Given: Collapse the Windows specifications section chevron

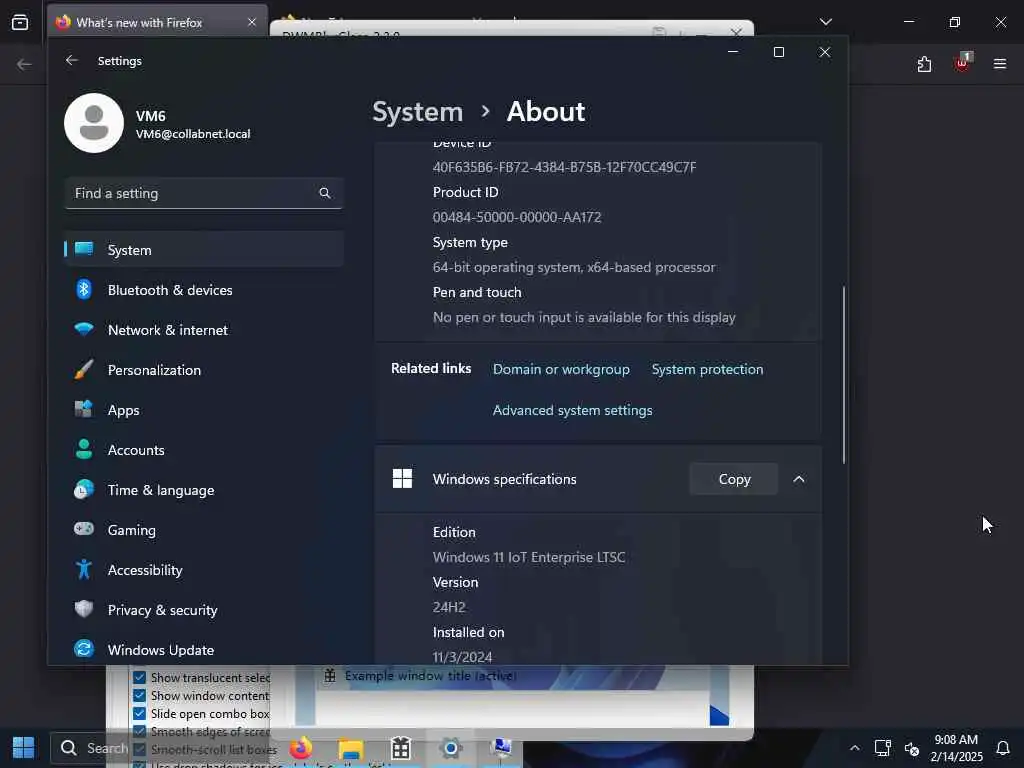Looking at the screenshot, I should [x=799, y=479].
